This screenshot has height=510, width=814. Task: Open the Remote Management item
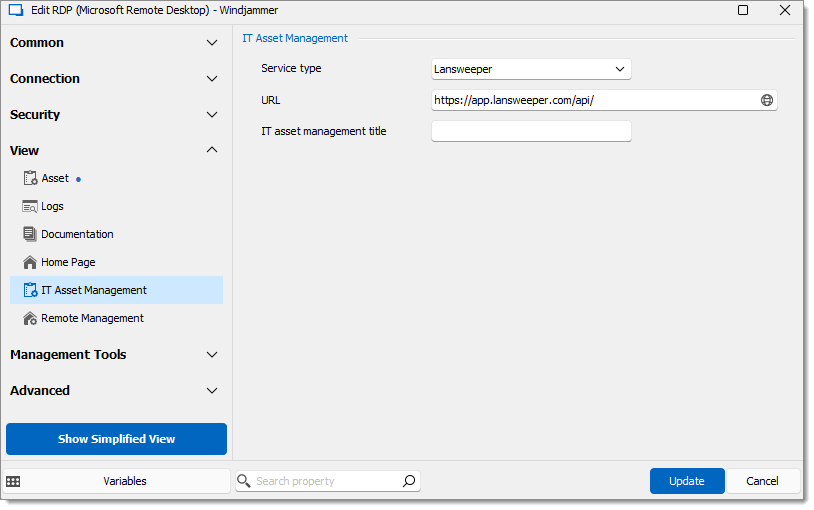click(x=117, y=318)
